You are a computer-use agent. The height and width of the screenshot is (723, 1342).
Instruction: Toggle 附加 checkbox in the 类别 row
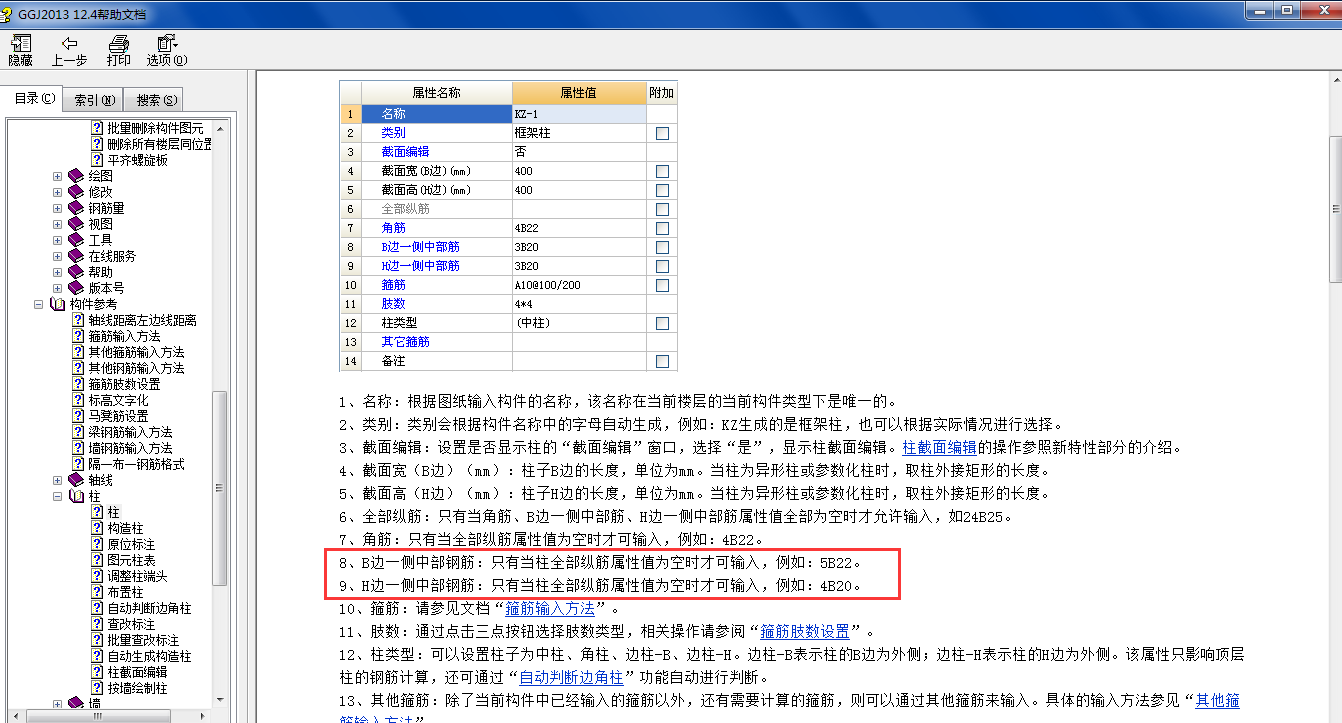(x=662, y=133)
